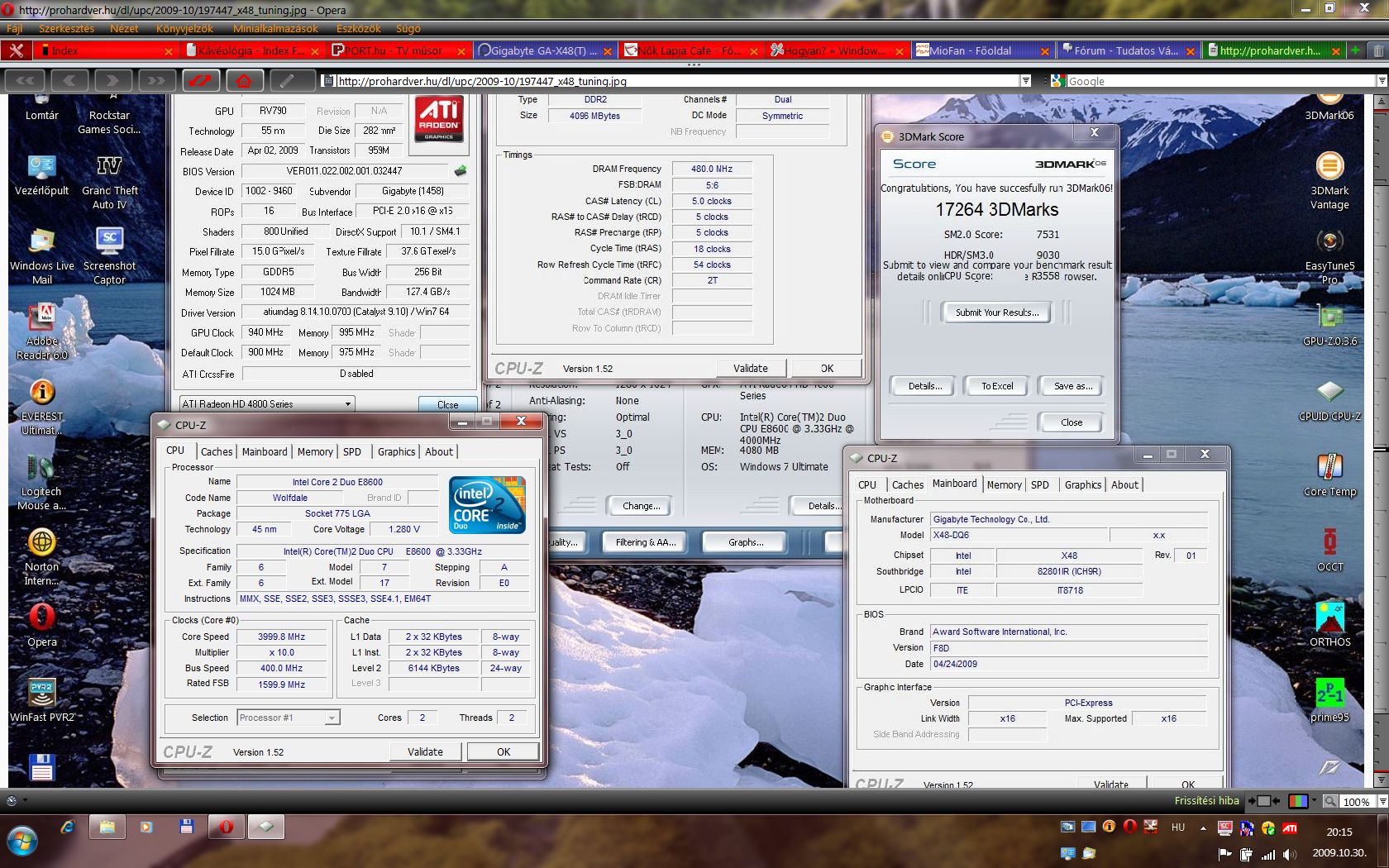This screenshot has width=1389, height=868.
Task: Click the Graphs... button in 3DMark
Action: click(x=746, y=542)
